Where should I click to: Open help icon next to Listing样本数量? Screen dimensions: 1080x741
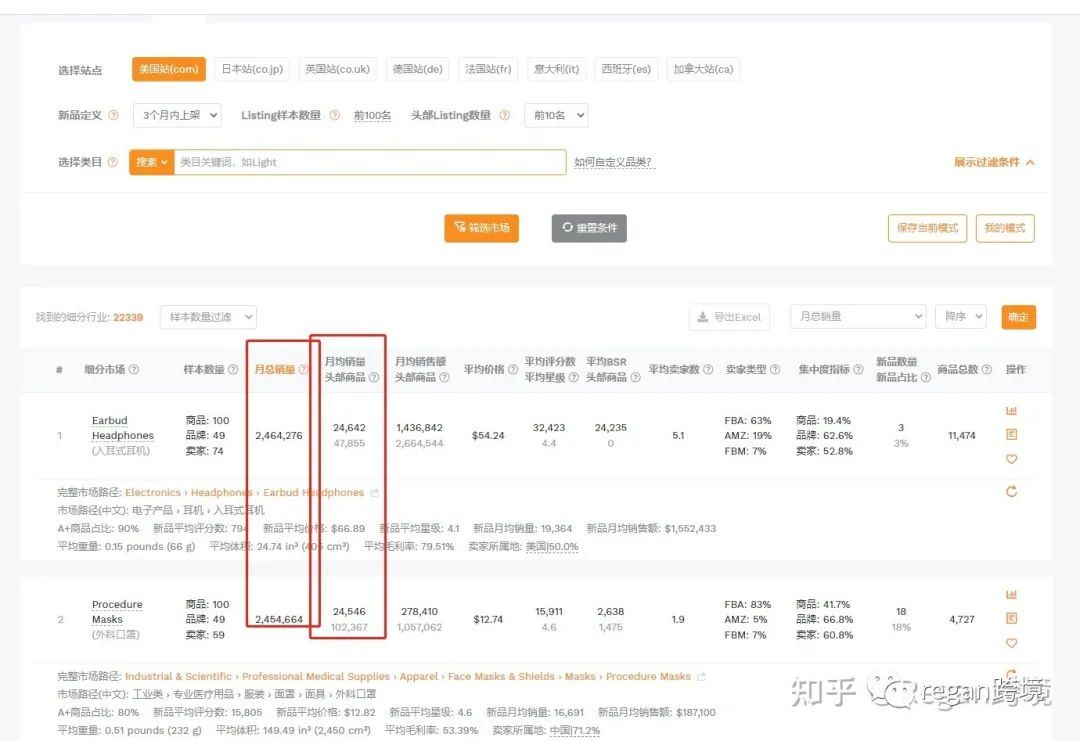(335, 115)
